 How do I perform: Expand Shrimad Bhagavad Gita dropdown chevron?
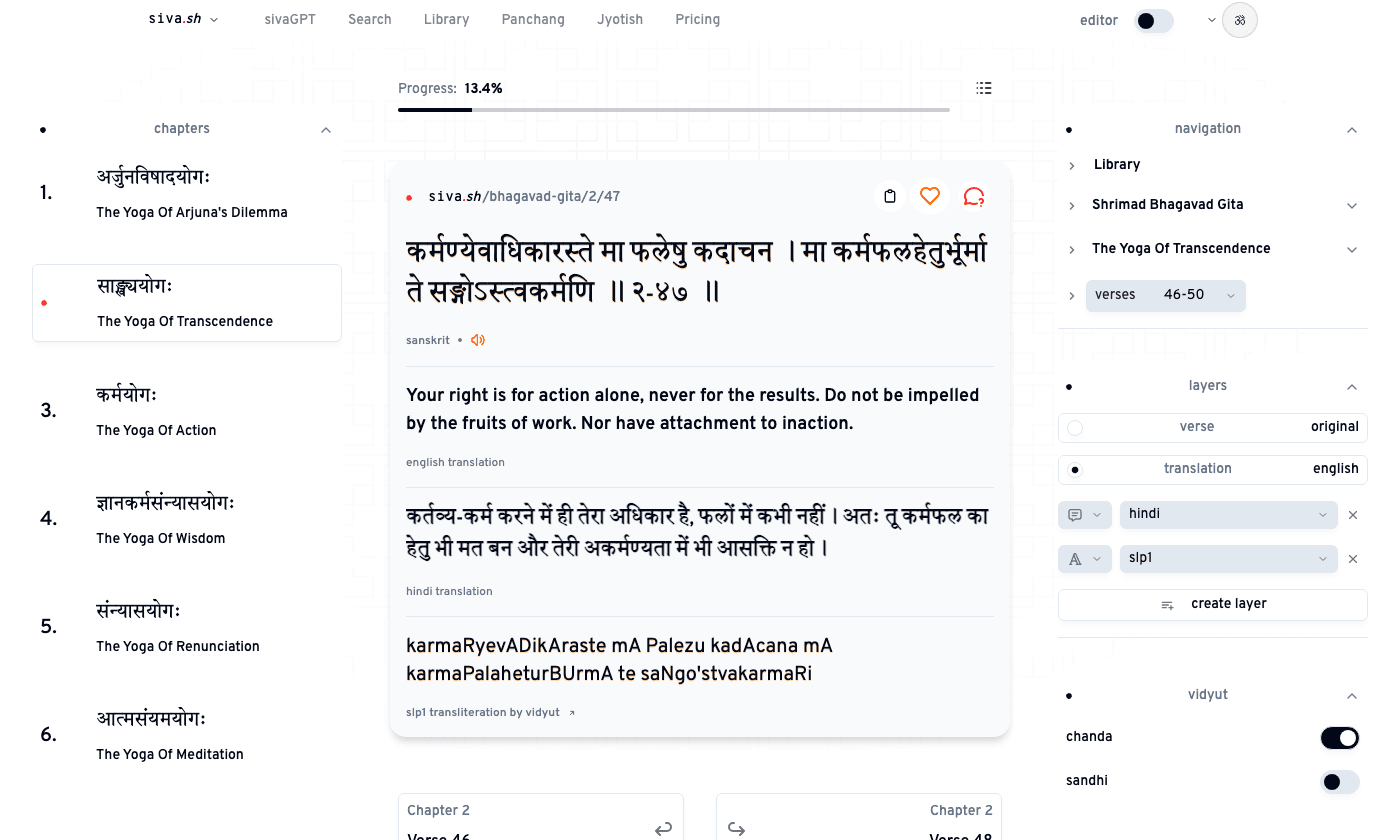pyautogui.click(x=1352, y=205)
